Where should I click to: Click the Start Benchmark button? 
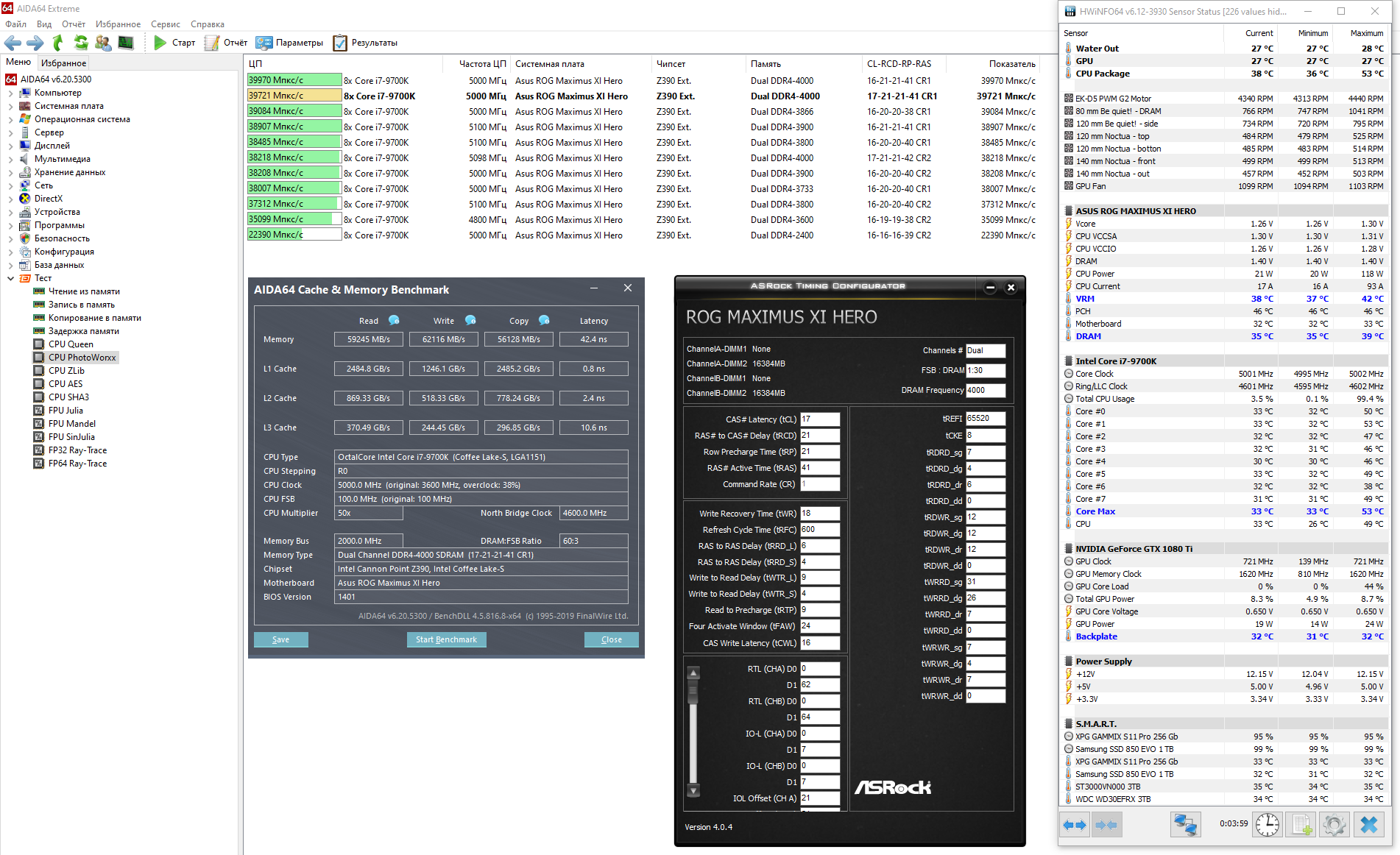tap(446, 639)
